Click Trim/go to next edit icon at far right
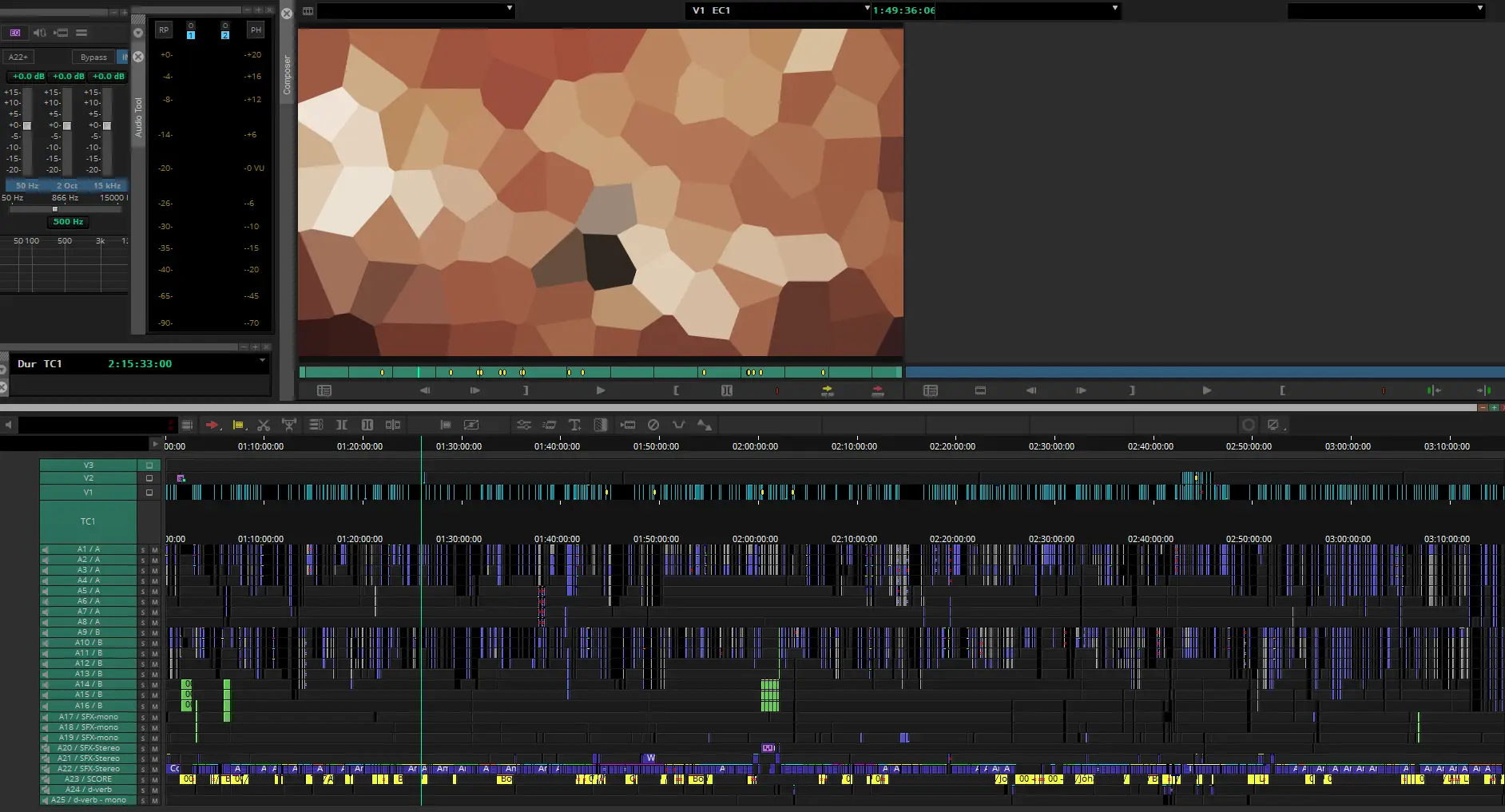 [x=1484, y=390]
